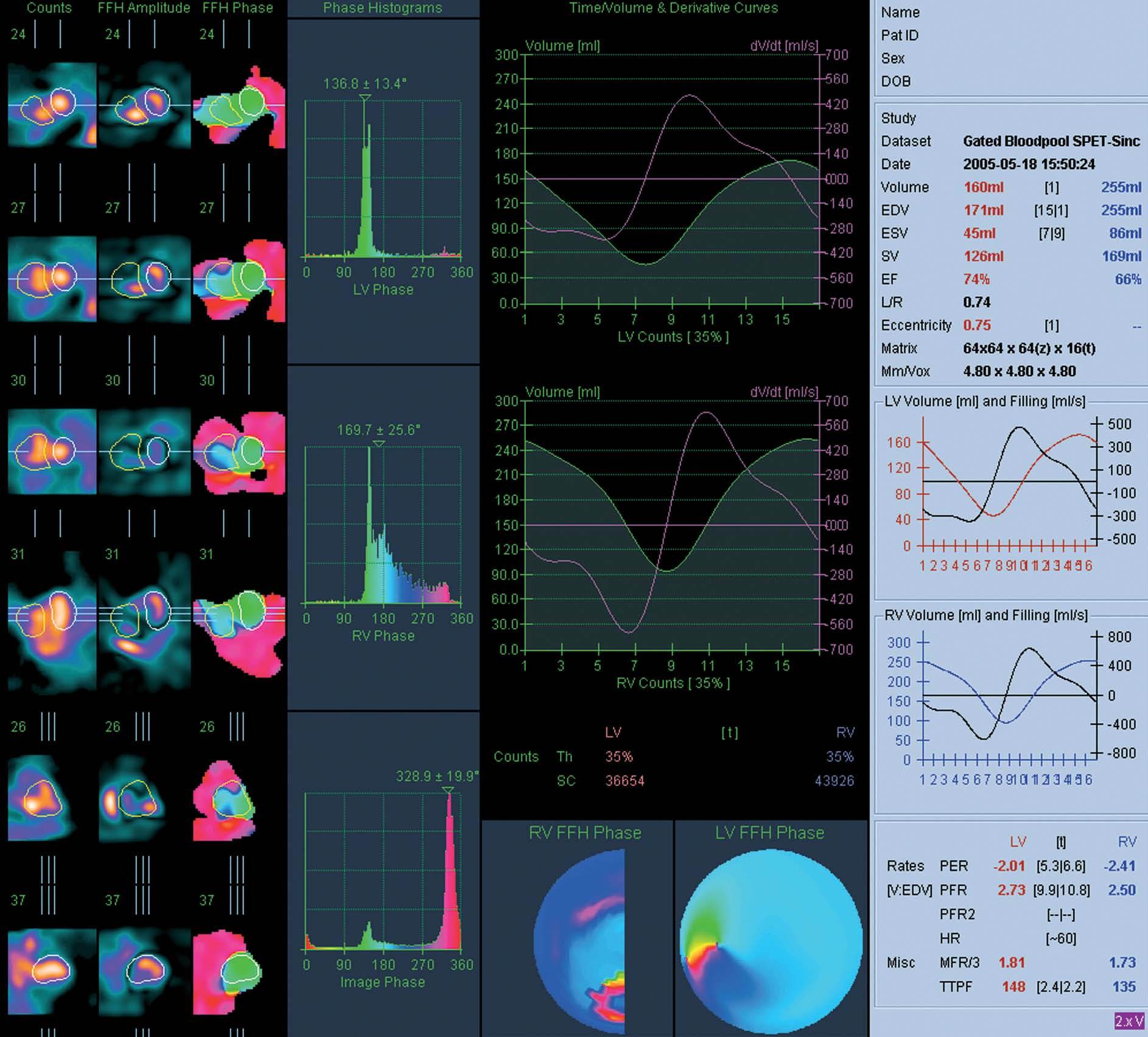Click the Time/Volume & Derivative Curves title

click(x=673, y=8)
